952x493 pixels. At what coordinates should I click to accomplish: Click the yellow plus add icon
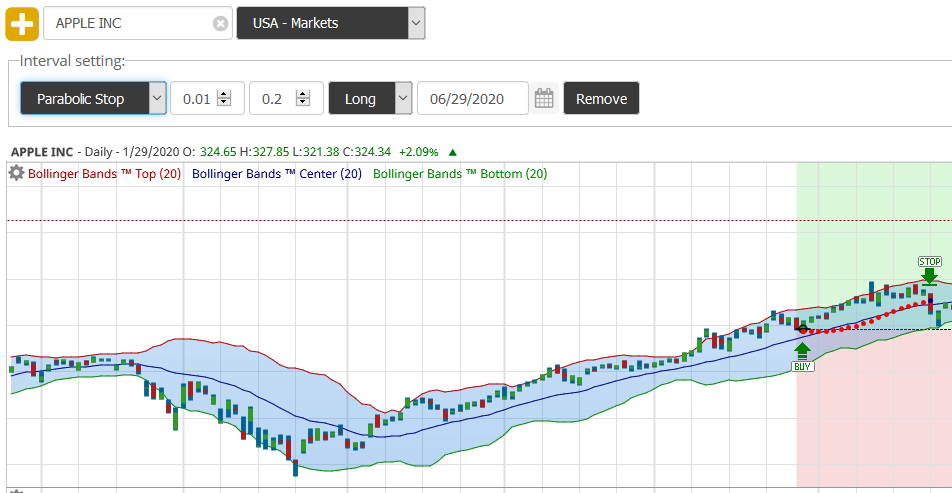[22, 23]
